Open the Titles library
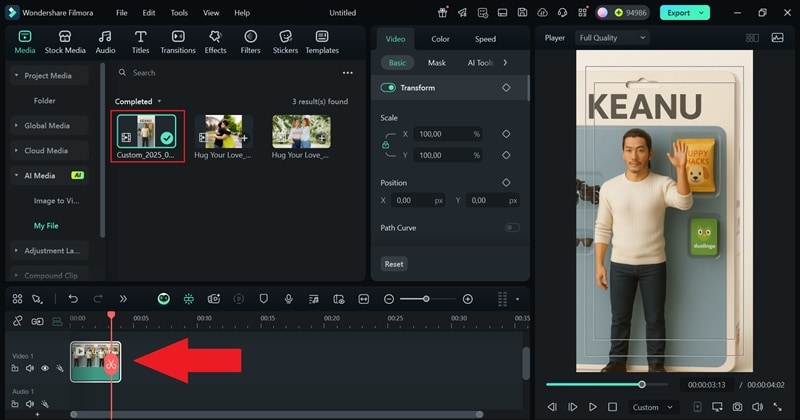 tap(140, 42)
